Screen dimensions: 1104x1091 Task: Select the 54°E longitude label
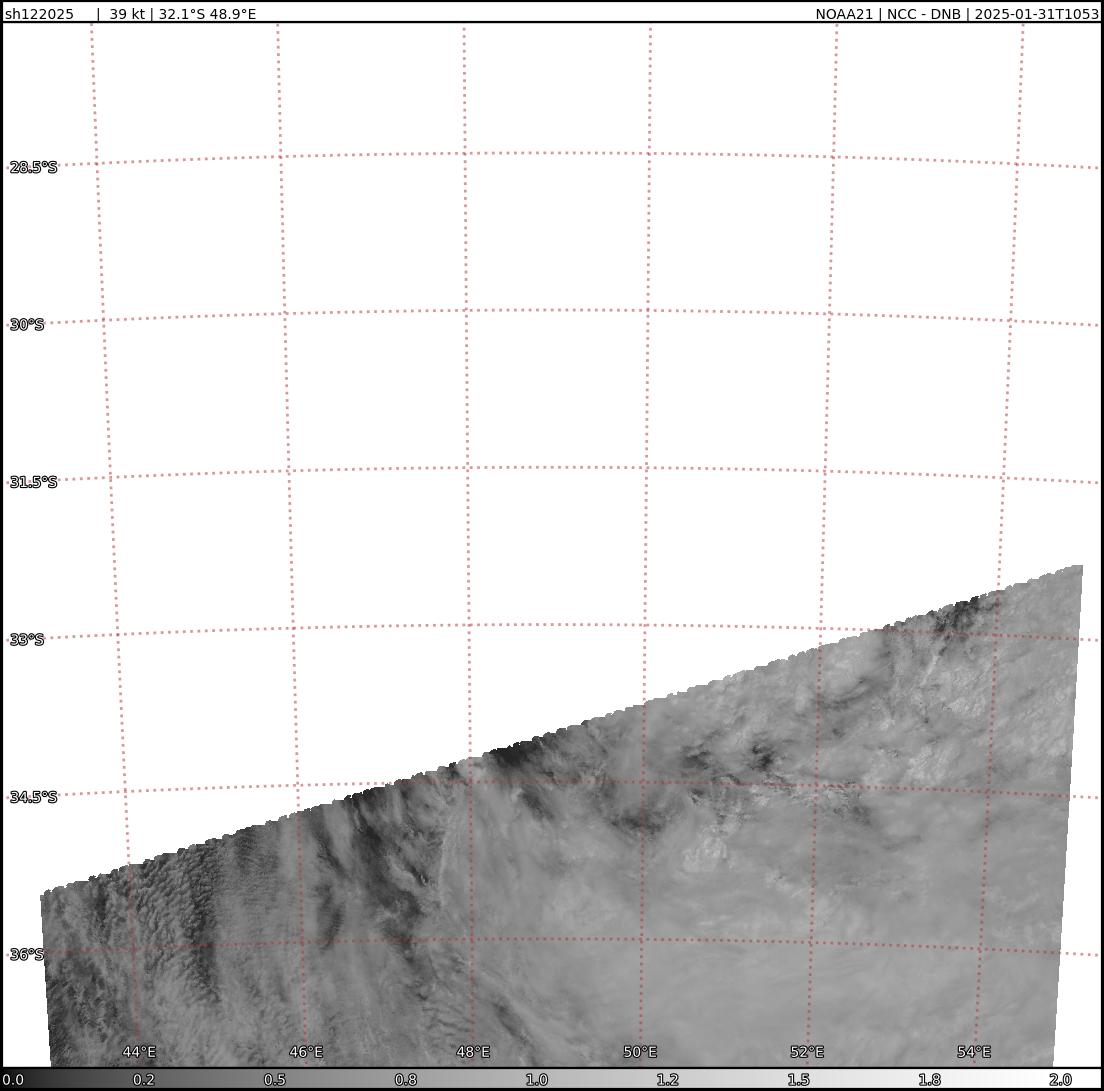click(974, 1052)
